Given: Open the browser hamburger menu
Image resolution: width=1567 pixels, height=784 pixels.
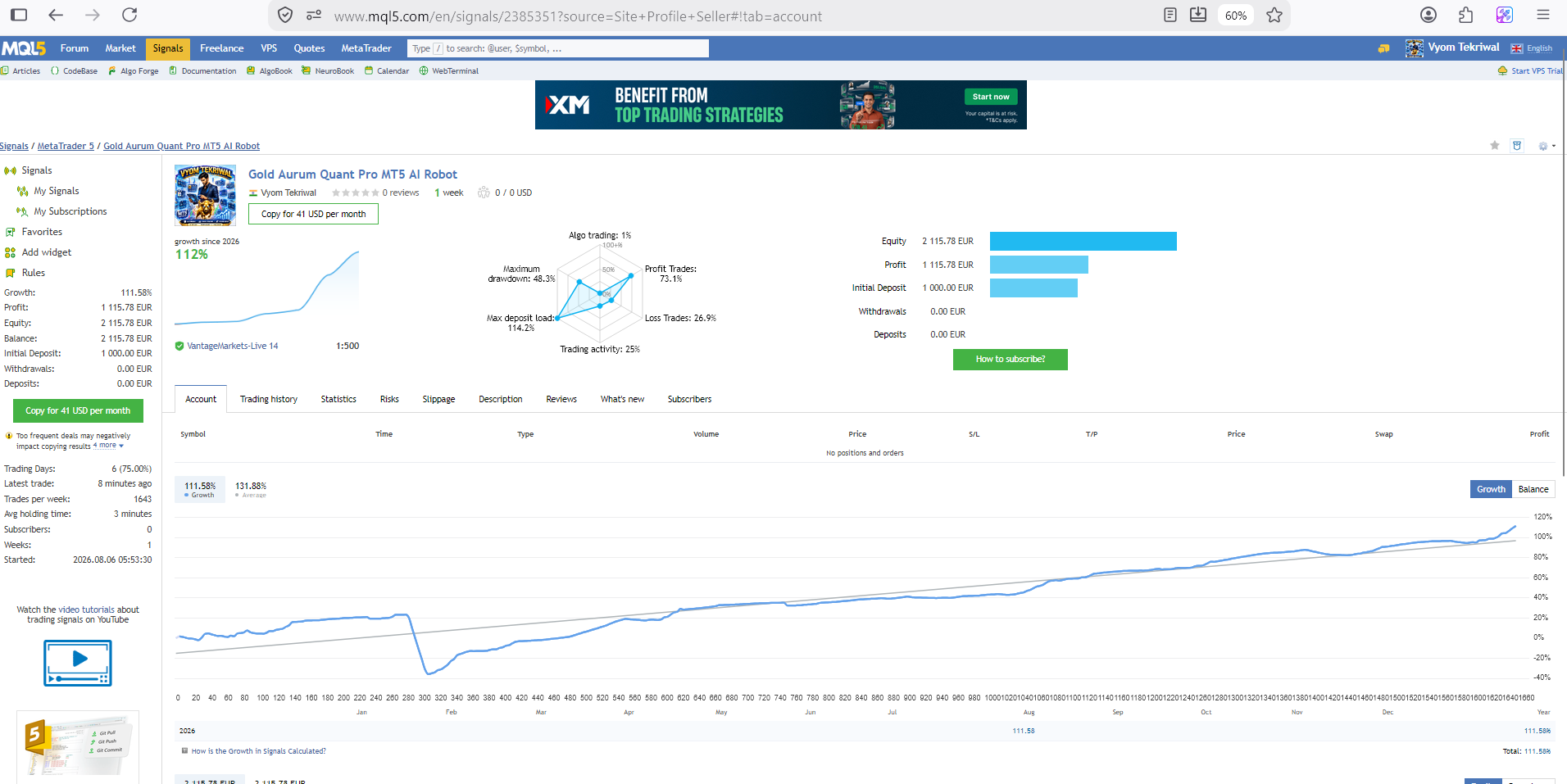Looking at the screenshot, I should (x=1543, y=15).
